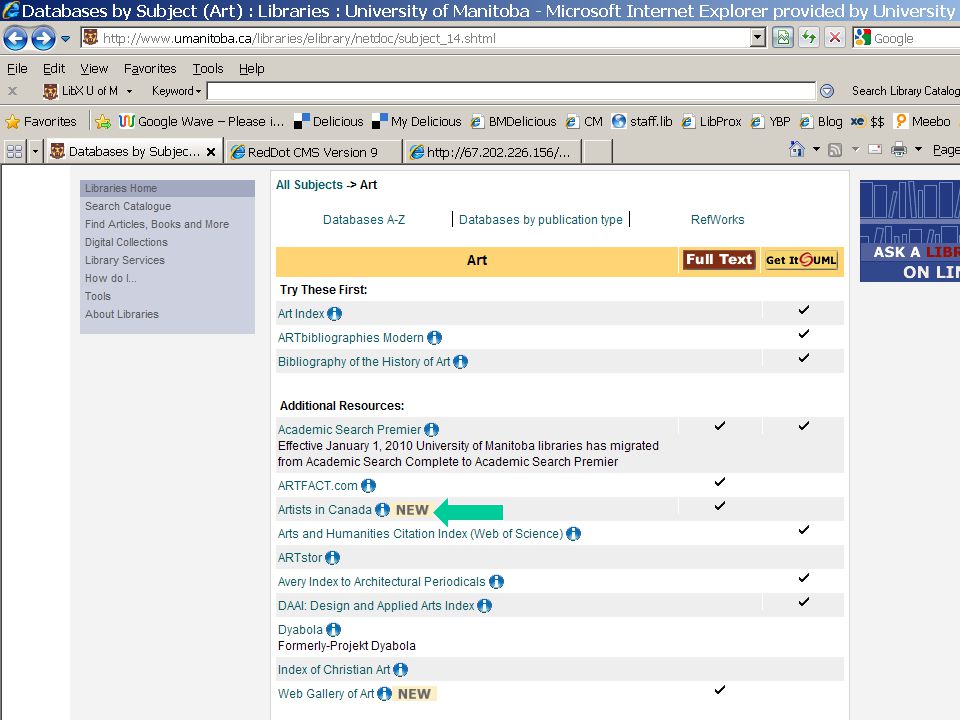Refresh the page with green arrows icon

(809, 38)
